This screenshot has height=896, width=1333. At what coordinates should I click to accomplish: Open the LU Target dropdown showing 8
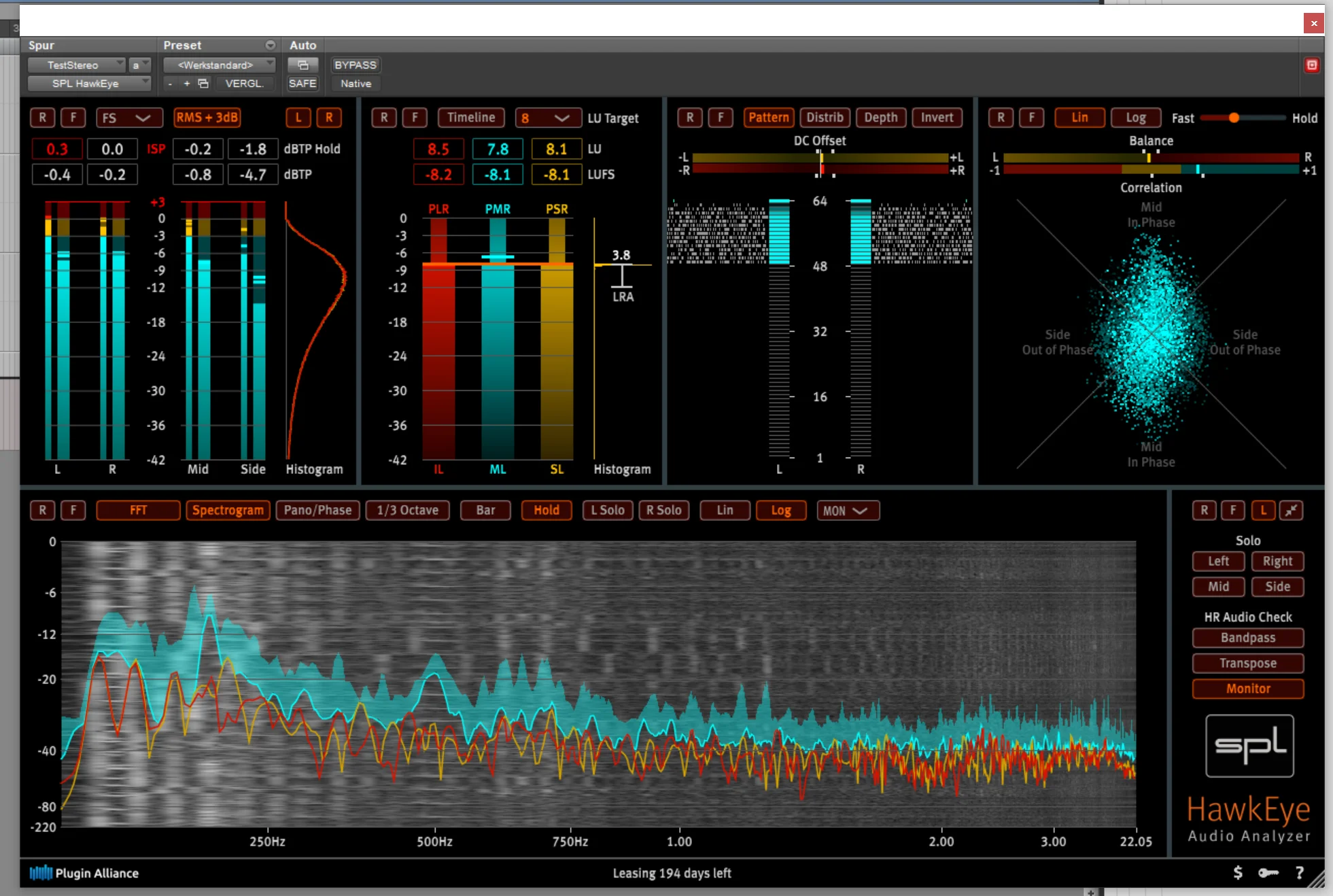(x=548, y=118)
